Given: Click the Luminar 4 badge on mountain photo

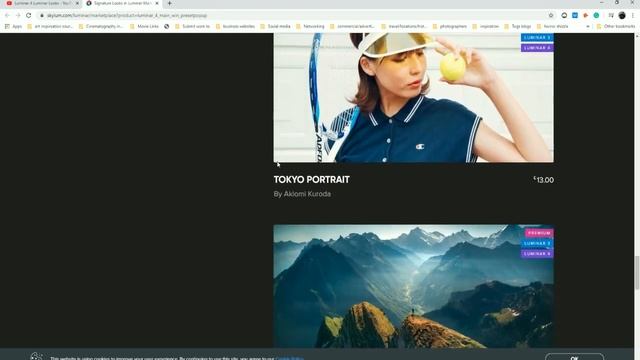Looking at the screenshot, I should click(537, 253).
